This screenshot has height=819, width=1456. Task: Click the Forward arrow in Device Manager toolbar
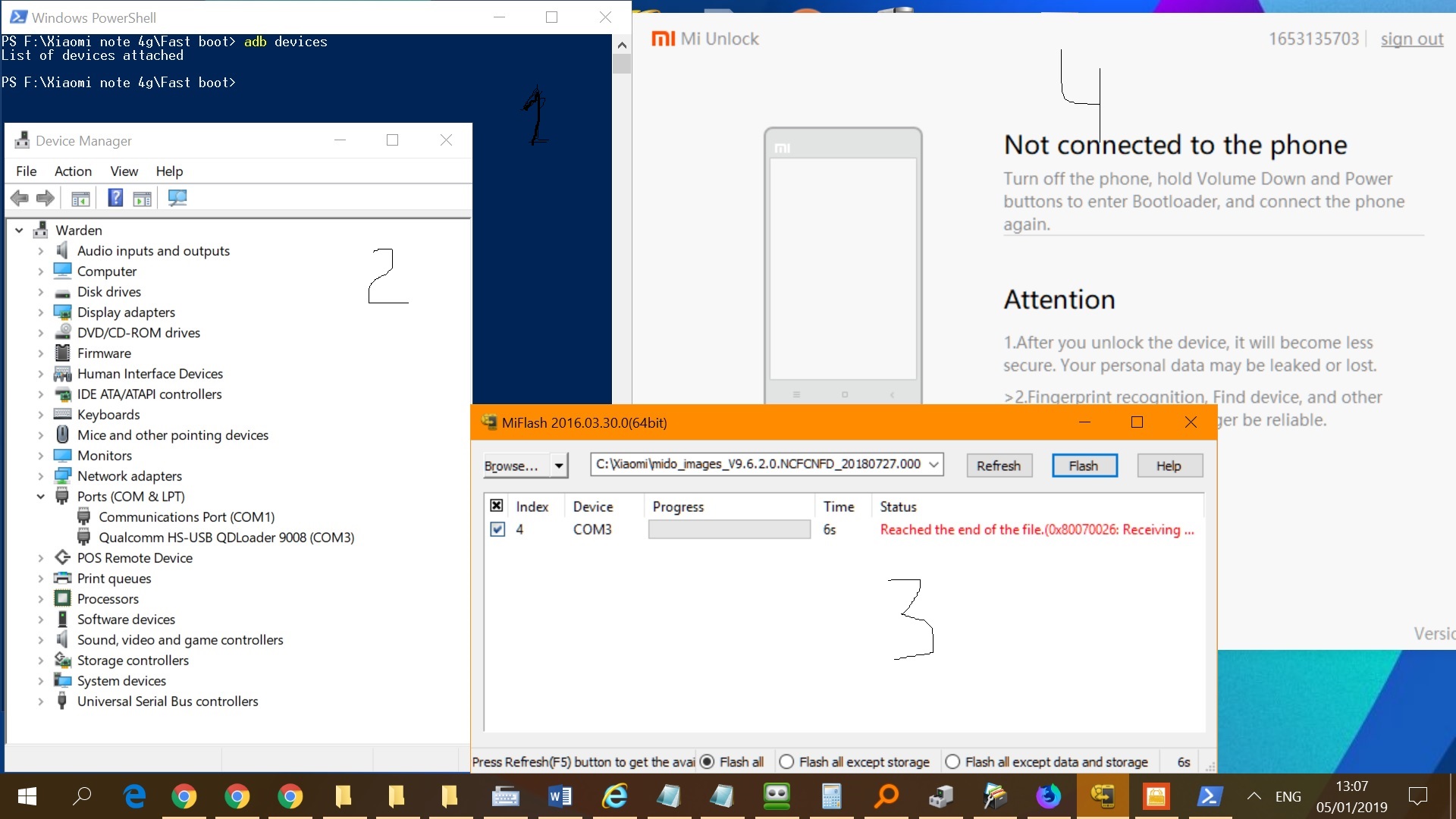[x=45, y=199]
